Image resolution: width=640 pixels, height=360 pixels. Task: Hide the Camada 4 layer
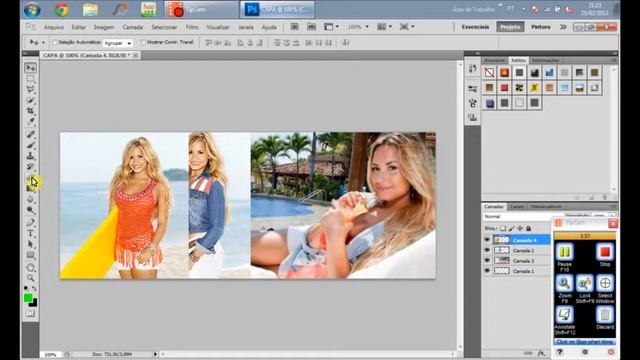tap(487, 240)
